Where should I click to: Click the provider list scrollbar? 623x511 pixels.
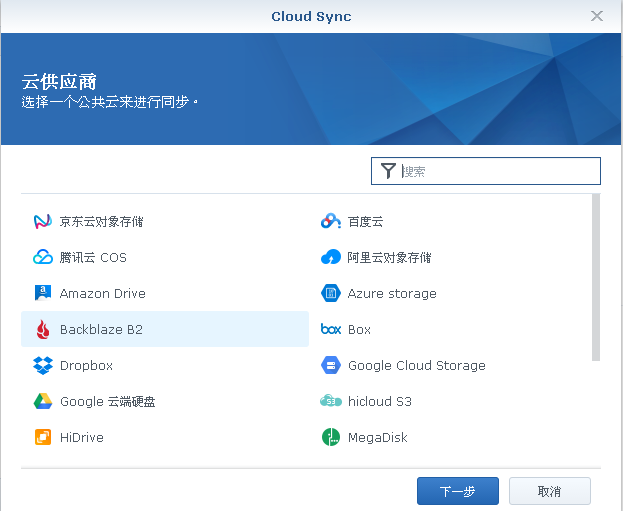[x=596, y=277]
